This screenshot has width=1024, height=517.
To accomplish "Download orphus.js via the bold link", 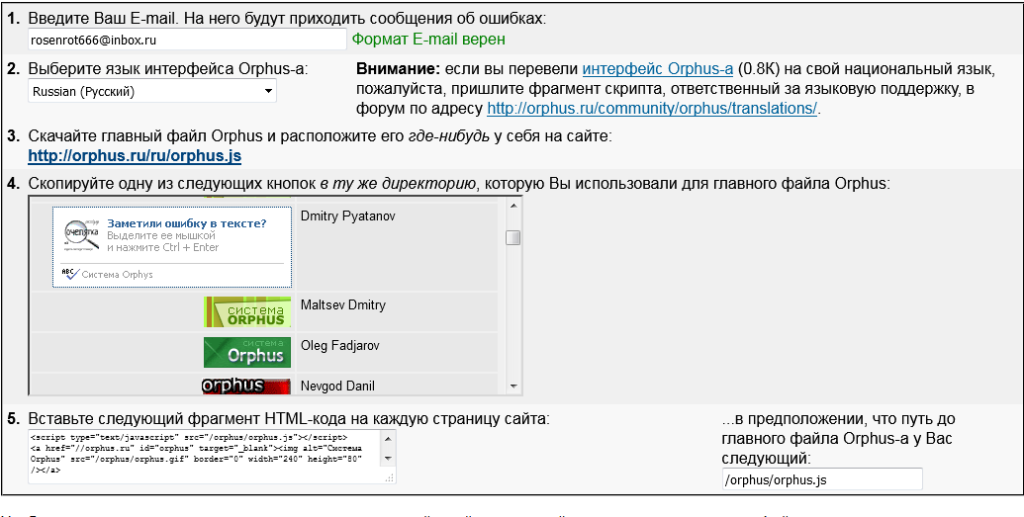I will coord(135,157).
